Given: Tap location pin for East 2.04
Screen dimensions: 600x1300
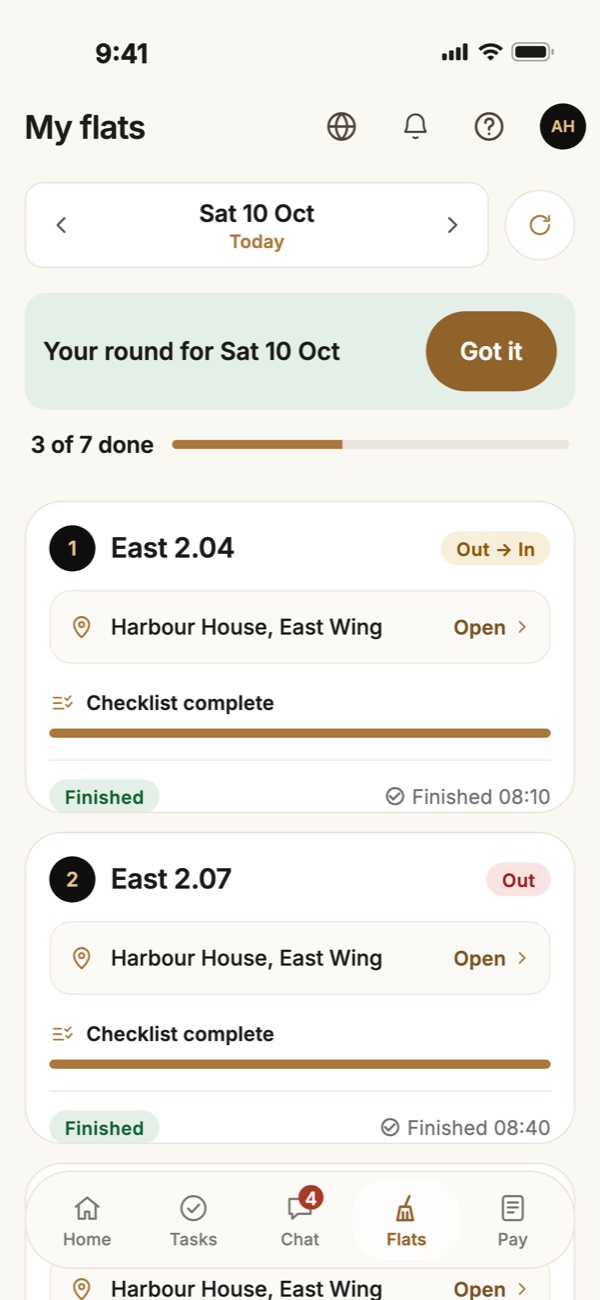Looking at the screenshot, I should point(82,627).
